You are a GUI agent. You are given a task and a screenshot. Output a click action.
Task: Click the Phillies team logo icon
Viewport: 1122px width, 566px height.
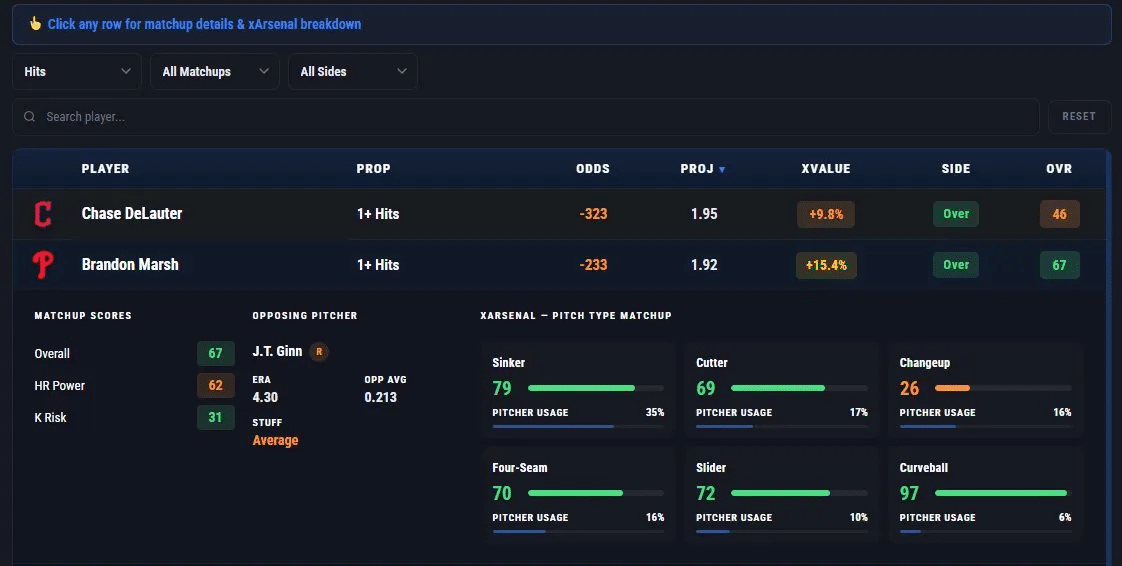point(43,265)
